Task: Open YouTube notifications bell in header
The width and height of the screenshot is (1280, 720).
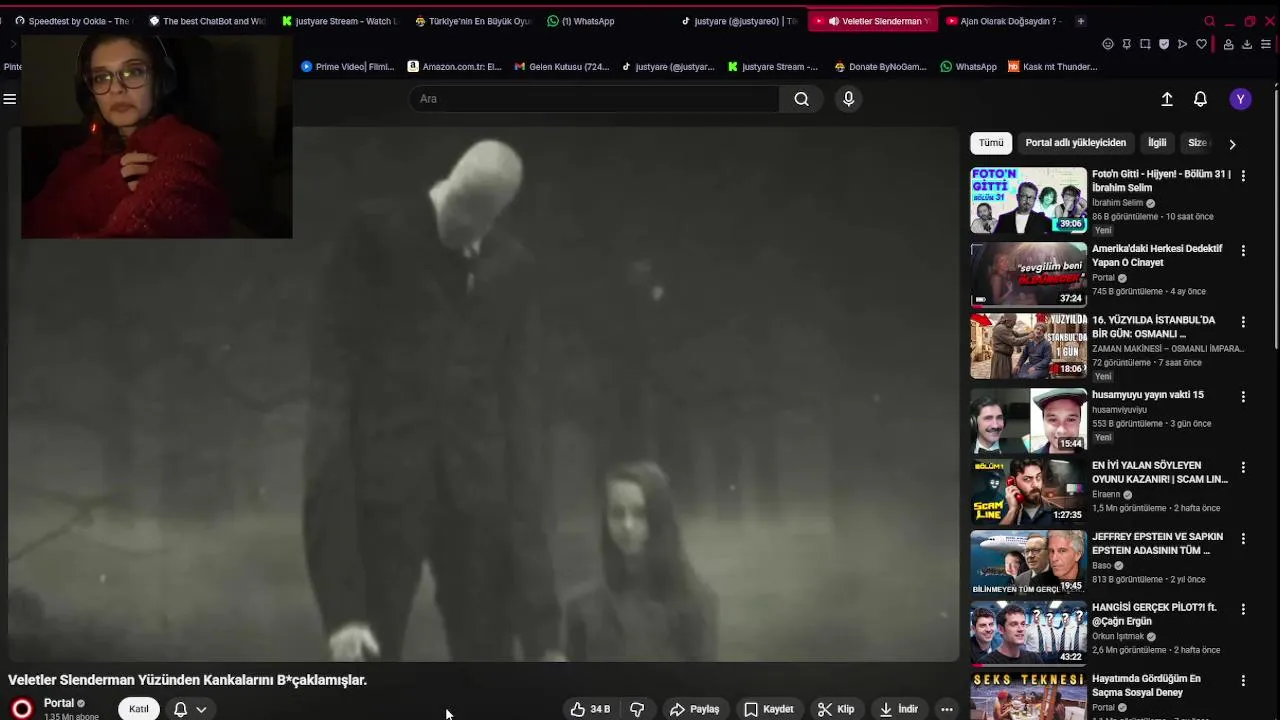Action: coord(1200,99)
